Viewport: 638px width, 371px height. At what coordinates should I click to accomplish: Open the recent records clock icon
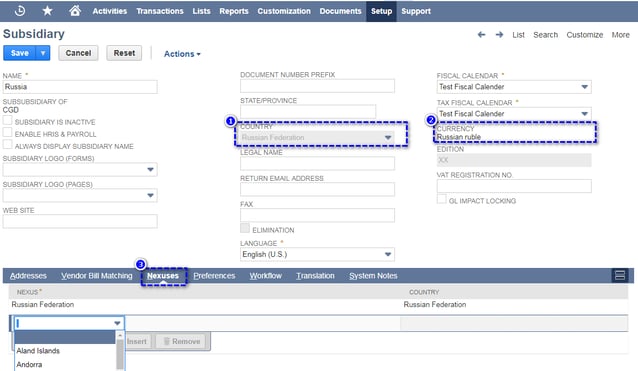[20, 11]
